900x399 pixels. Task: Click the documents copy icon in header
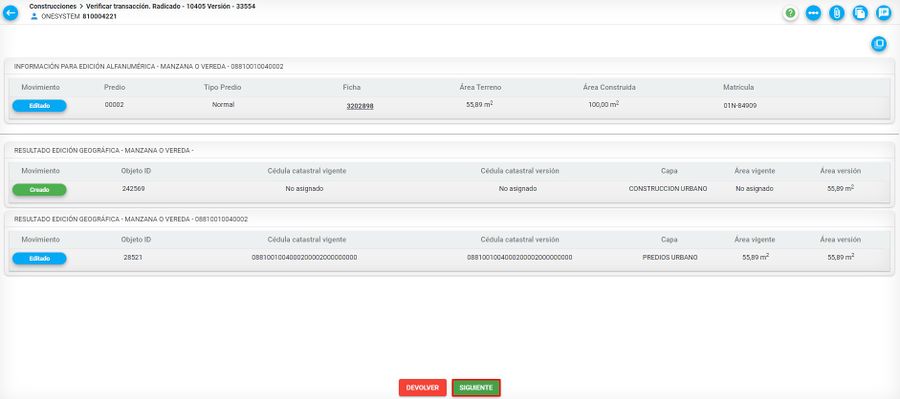860,13
